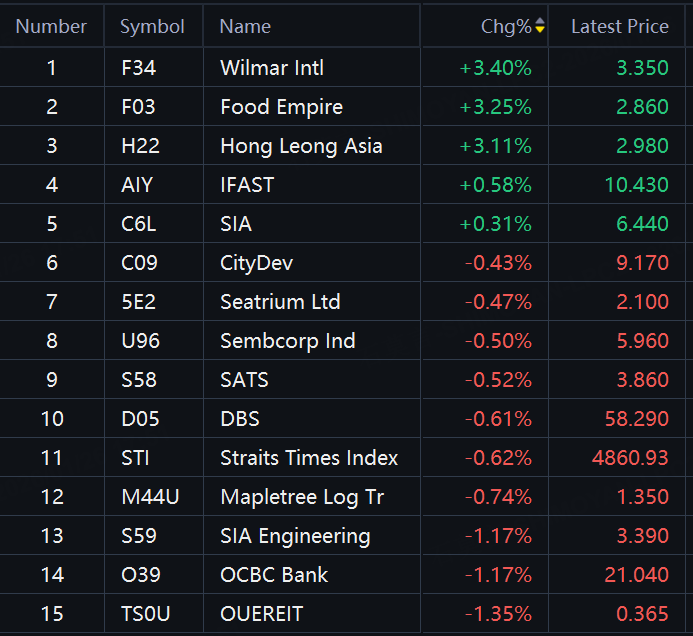Image resolution: width=693 pixels, height=636 pixels.
Task: Open the OUEREIT stock row
Action: coord(261,614)
